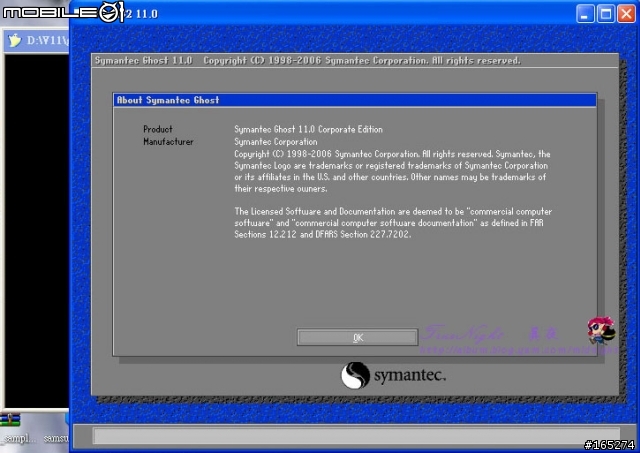This screenshot has height=453, width=640.
Task: Click the D:\W11 window title icon
Action: 14,40
